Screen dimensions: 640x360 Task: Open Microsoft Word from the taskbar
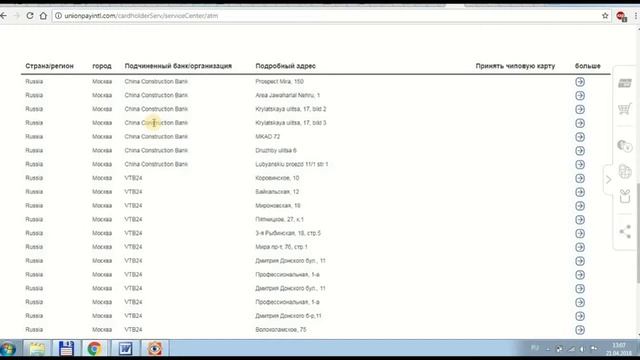click(x=125, y=349)
